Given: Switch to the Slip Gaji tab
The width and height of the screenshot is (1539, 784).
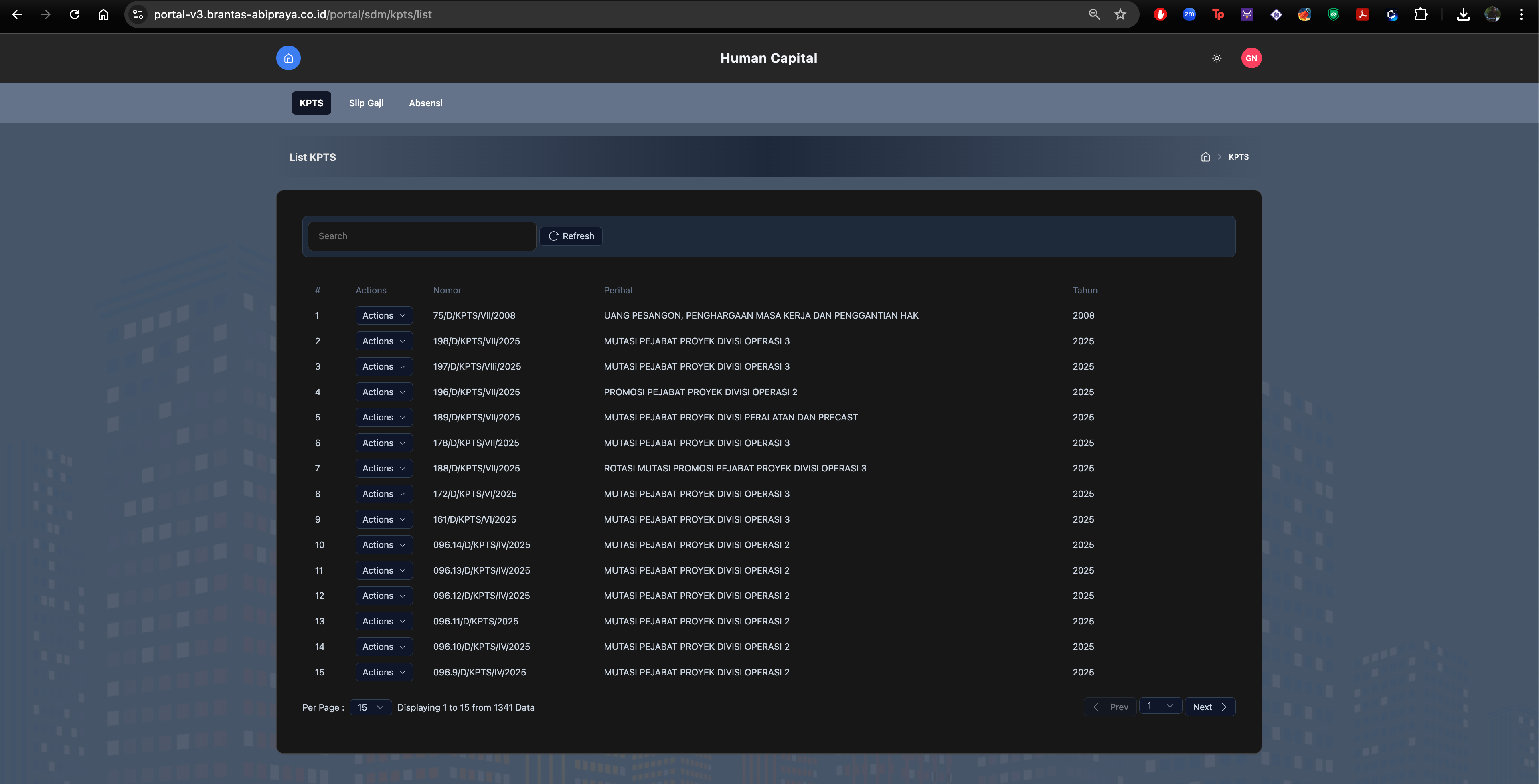Looking at the screenshot, I should pos(366,103).
